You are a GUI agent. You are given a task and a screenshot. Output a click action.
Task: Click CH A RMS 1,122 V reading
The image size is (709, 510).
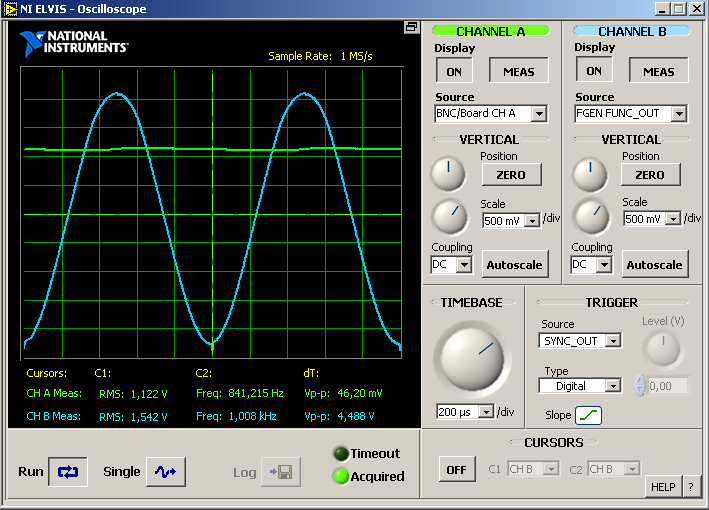click(133, 394)
